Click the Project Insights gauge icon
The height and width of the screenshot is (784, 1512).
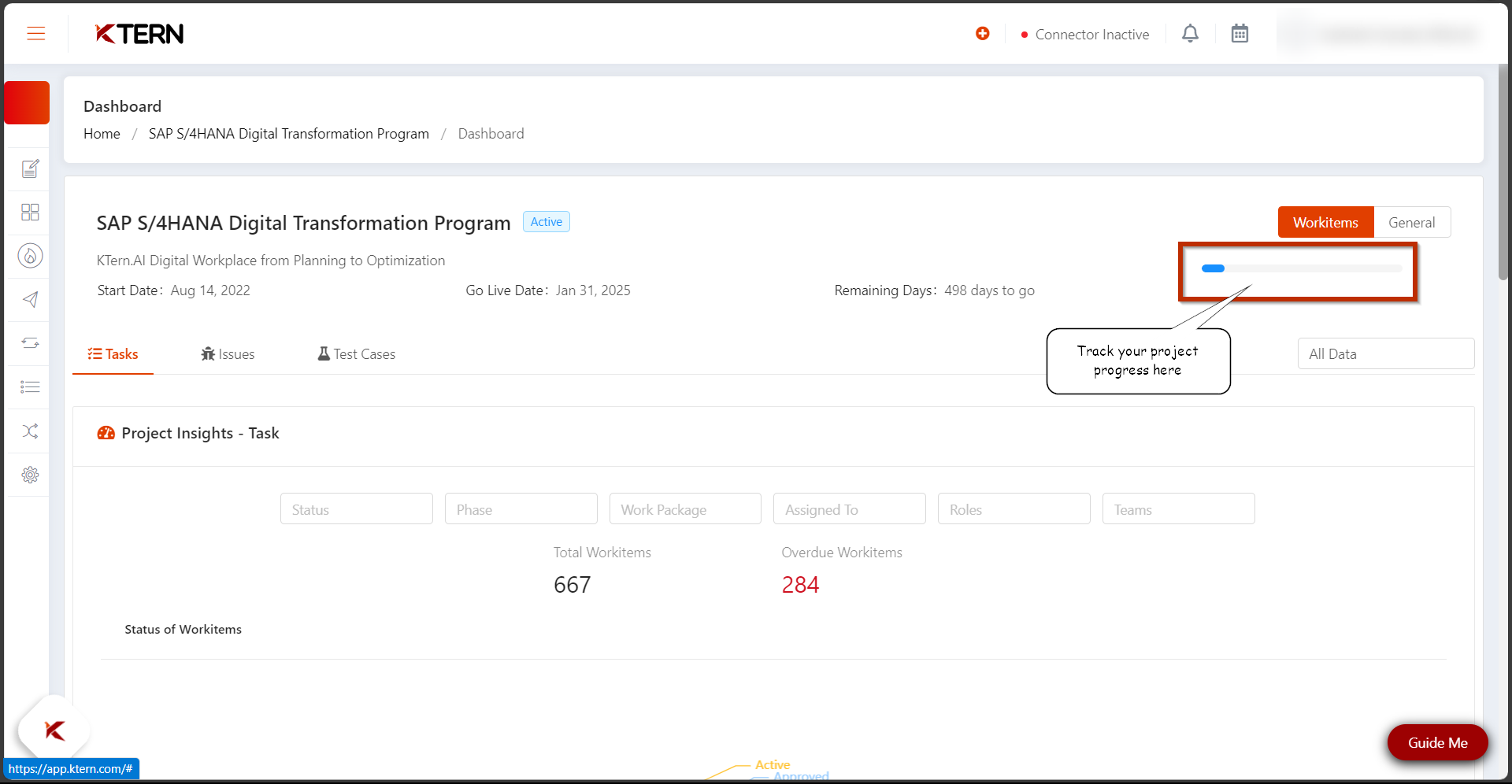tap(106, 433)
